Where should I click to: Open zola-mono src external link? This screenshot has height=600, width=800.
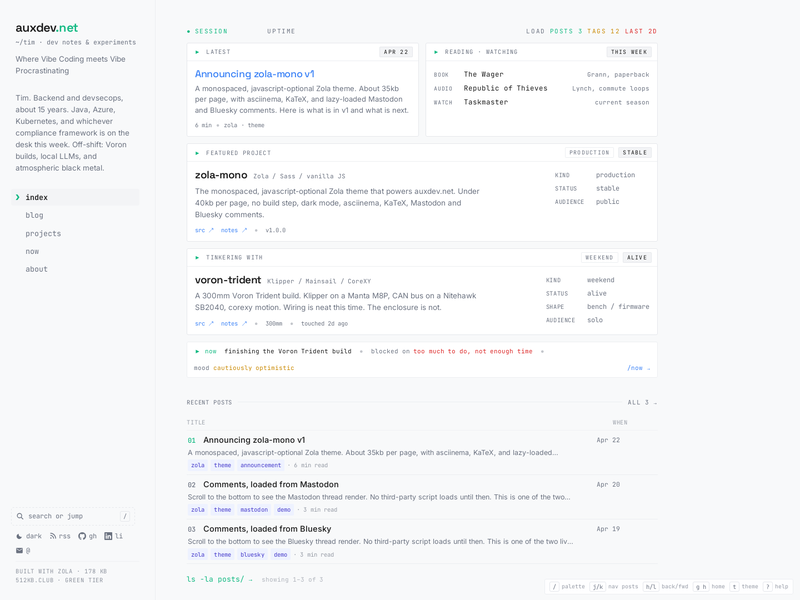coord(204,231)
